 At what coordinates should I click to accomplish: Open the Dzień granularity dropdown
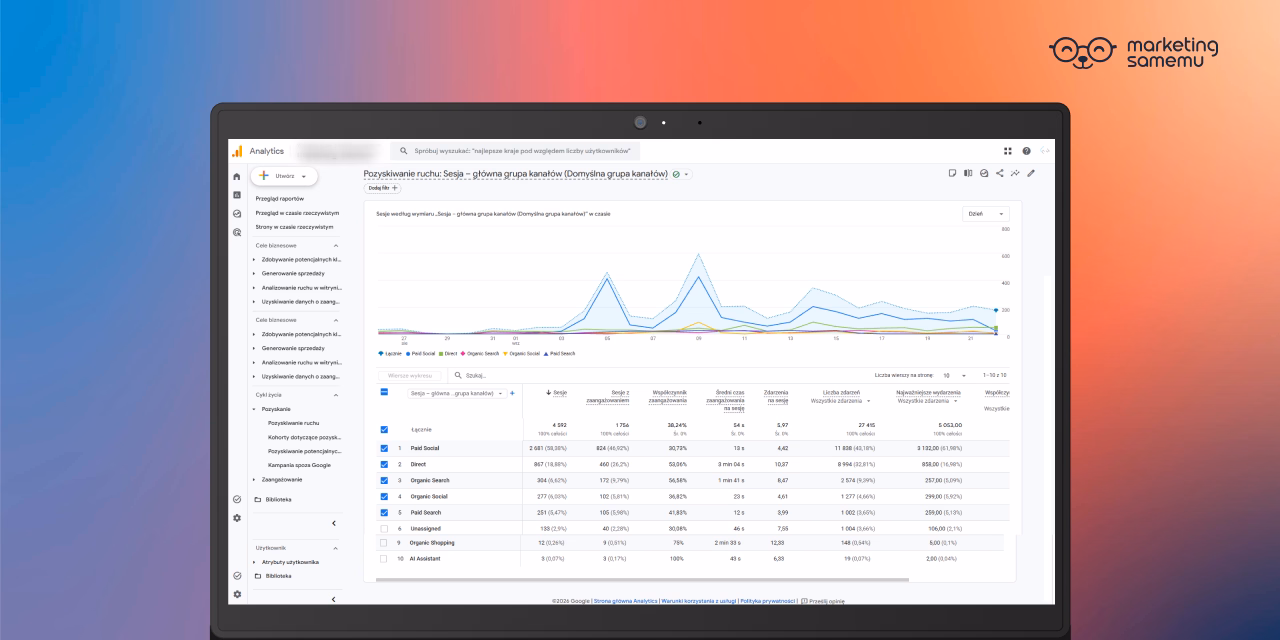coord(986,213)
